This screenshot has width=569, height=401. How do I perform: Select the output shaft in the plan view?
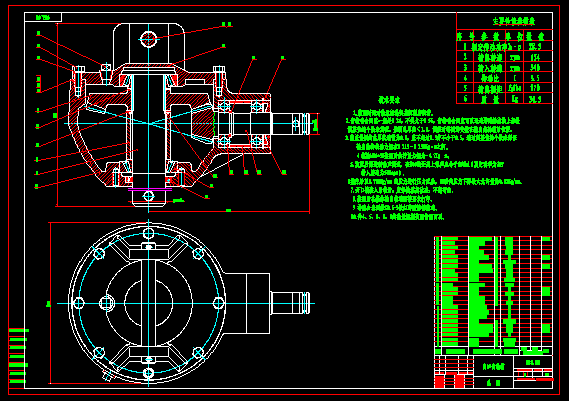290,303
